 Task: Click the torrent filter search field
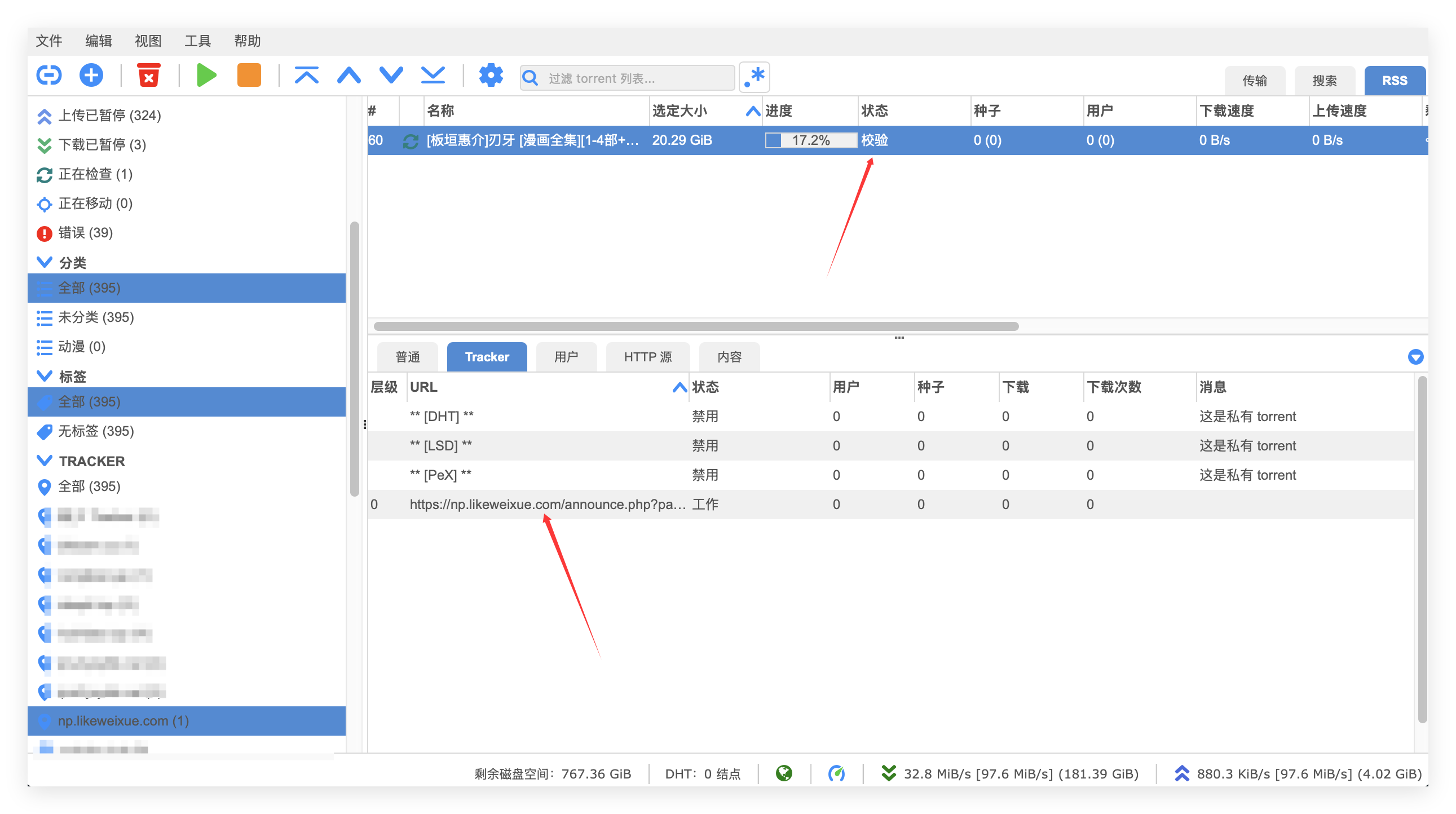pos(636,78)
